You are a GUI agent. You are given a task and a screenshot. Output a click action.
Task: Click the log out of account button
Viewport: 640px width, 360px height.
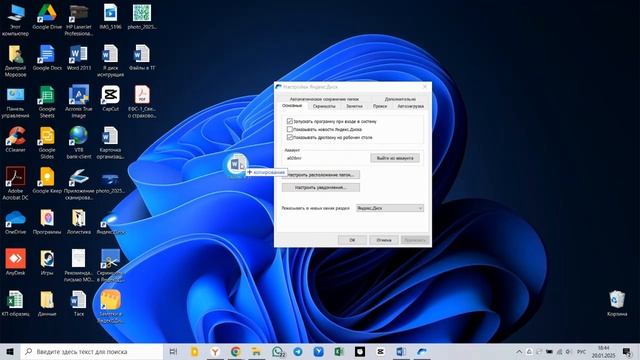tap(395, 158)
